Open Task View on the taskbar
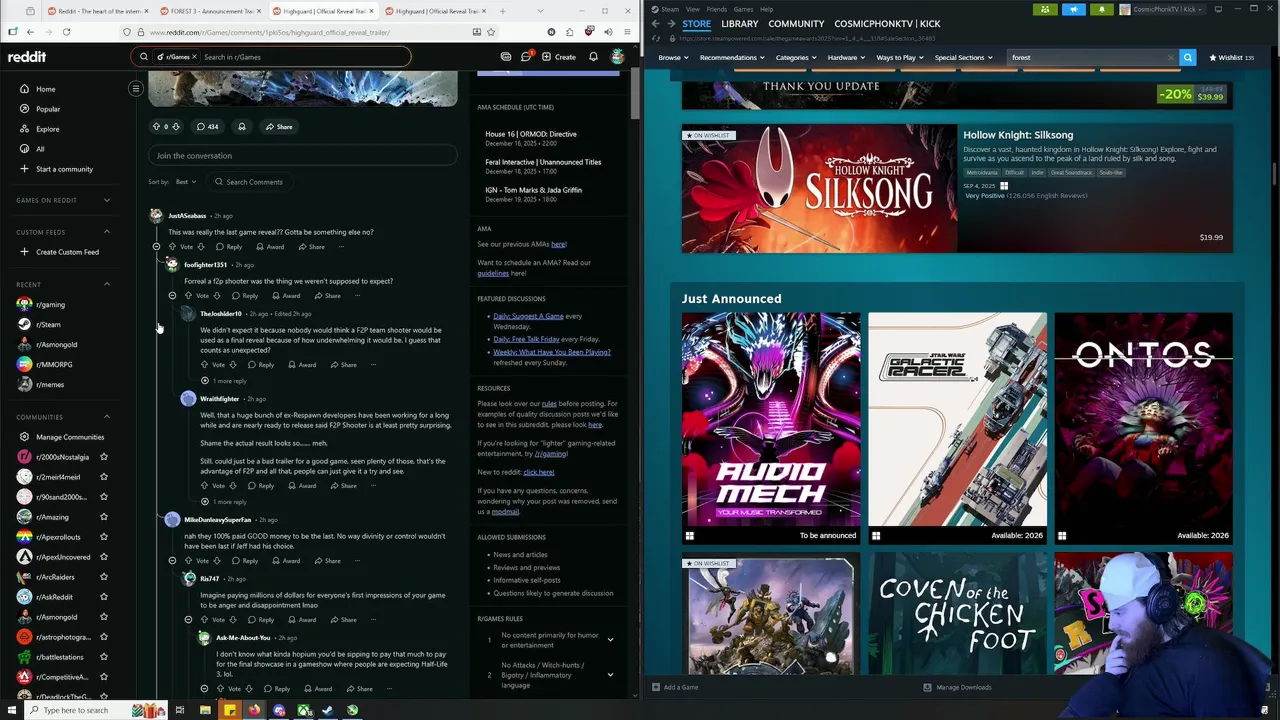The width and height of the screenshot is (1280, 720). (x=180, y=710)
